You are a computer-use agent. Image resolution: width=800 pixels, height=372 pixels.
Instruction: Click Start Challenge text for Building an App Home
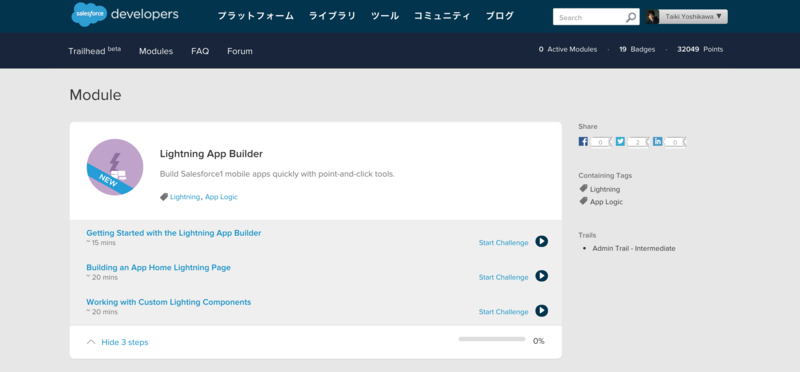click(504, 277)
